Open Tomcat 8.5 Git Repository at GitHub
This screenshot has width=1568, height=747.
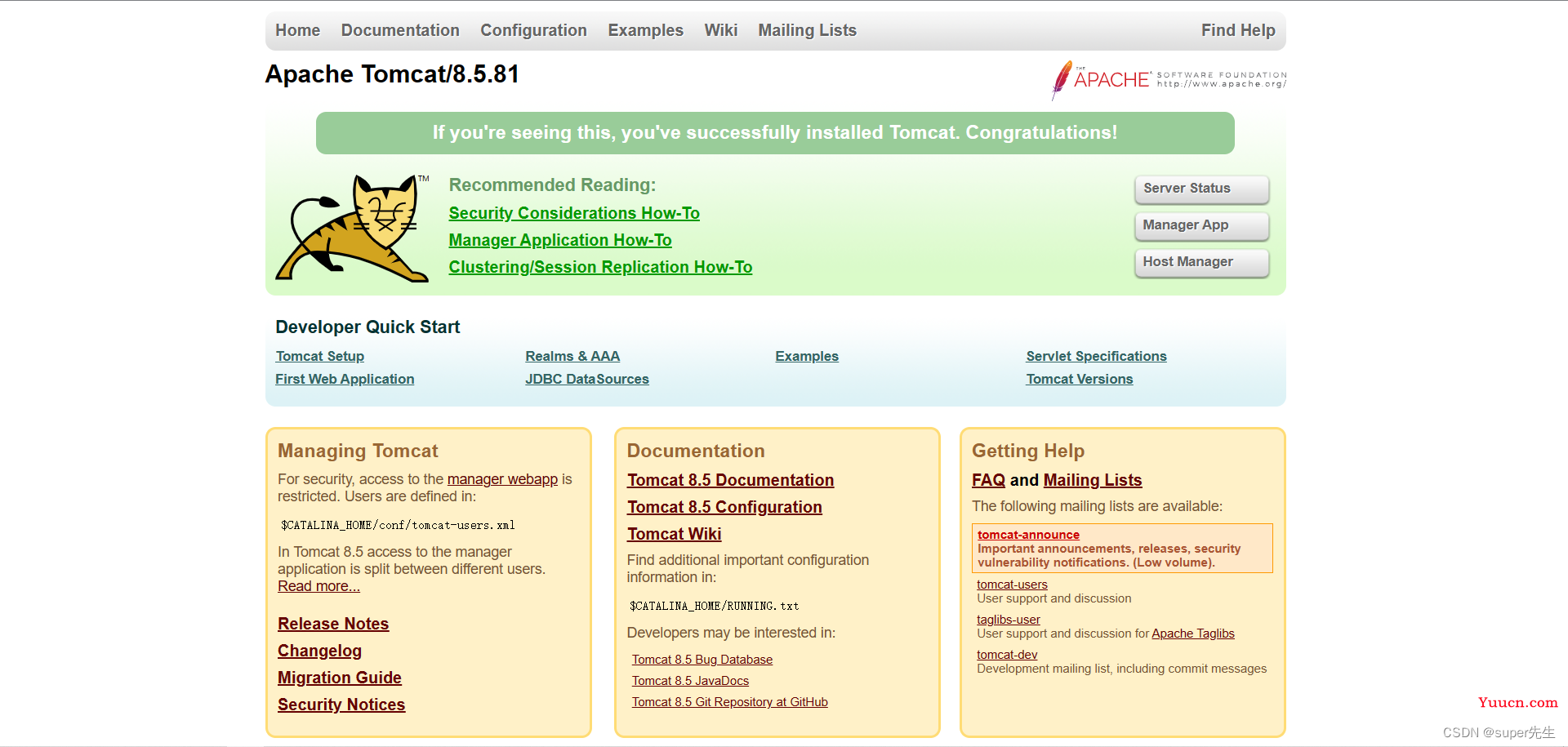click(x=730, y=702)
